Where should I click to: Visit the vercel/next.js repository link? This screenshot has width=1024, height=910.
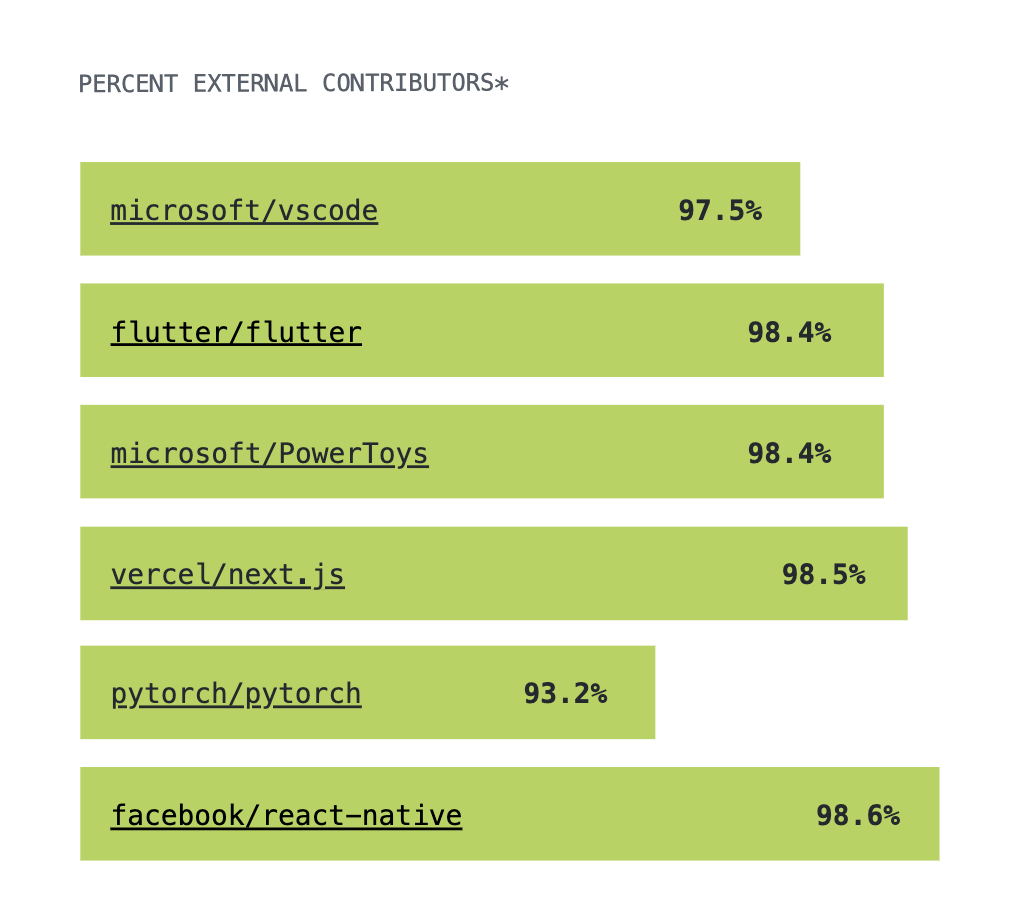tap(227, 575)
